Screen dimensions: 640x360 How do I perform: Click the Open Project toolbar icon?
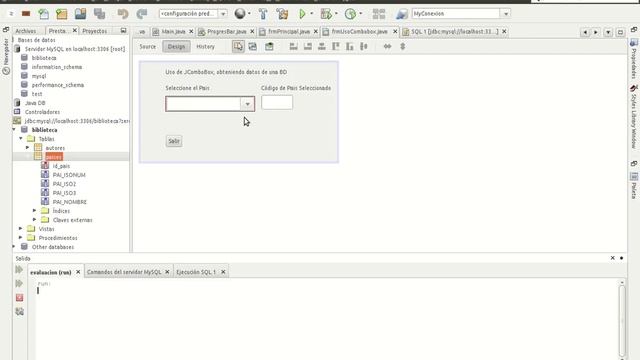coord(80,14)
